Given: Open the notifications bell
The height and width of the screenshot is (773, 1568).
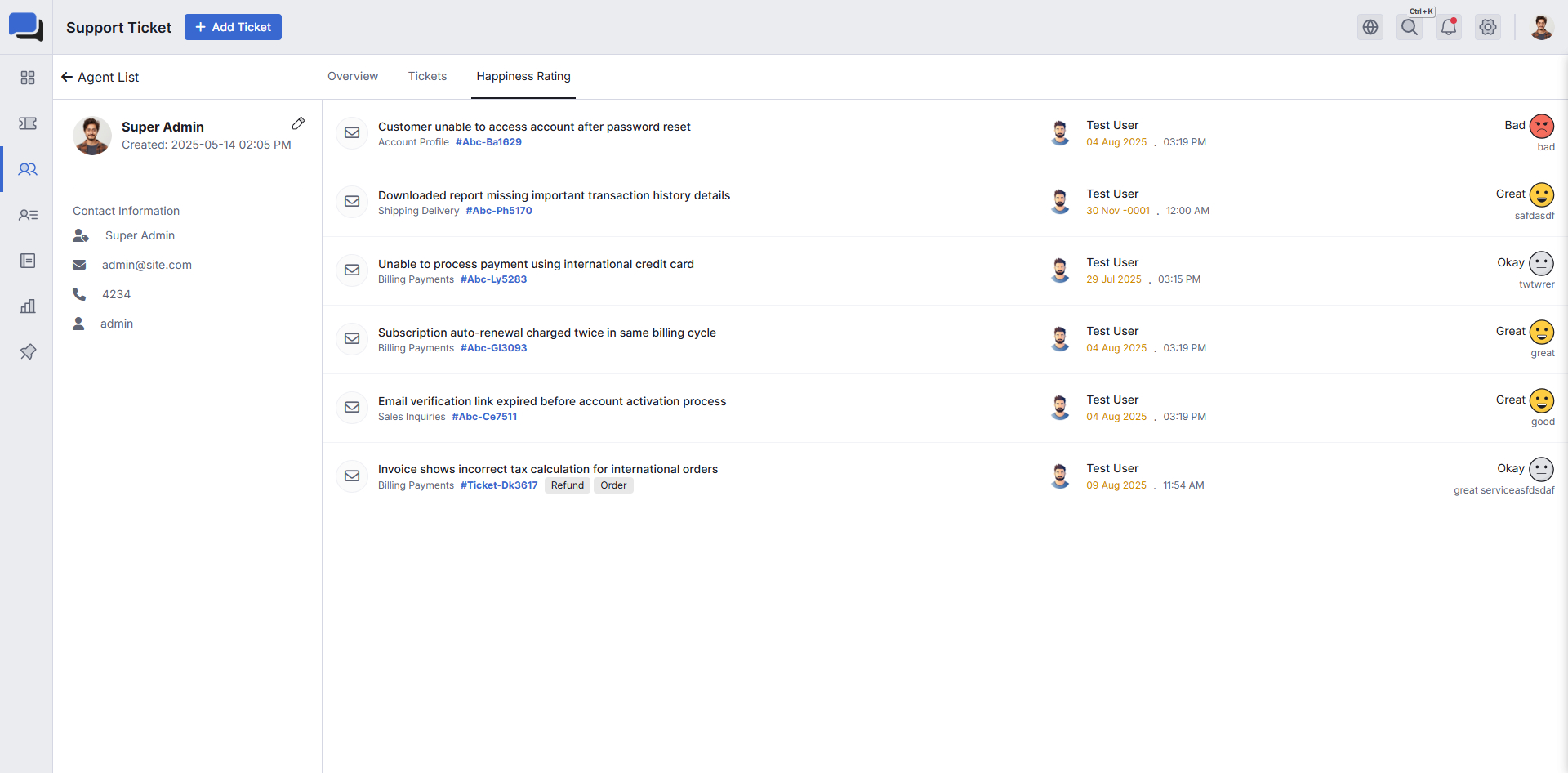Looking at the screenshot, I should tap(1449, 27).
